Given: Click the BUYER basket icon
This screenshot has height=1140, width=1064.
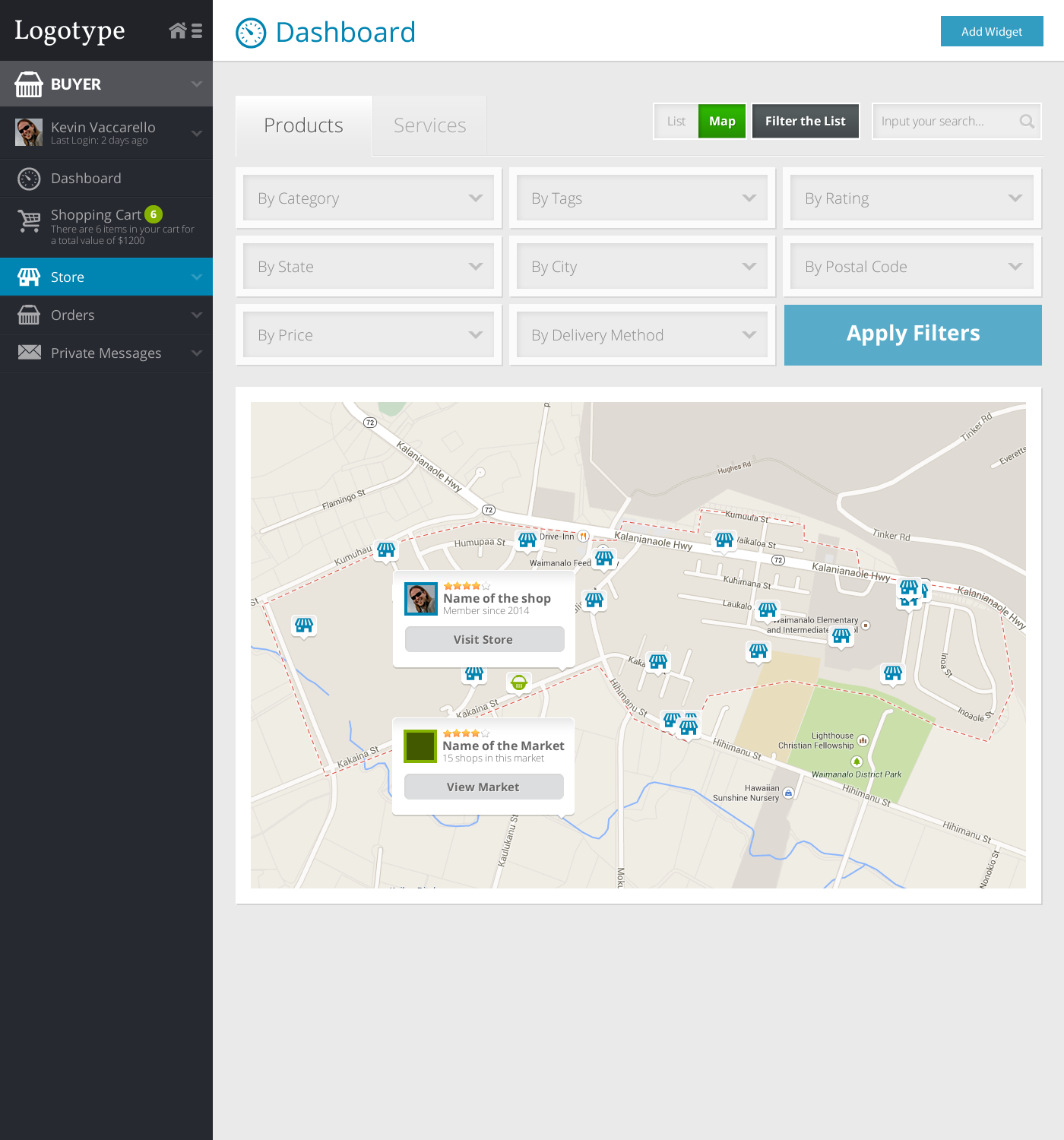Looking at the screenshot, I should pos(29,84).
